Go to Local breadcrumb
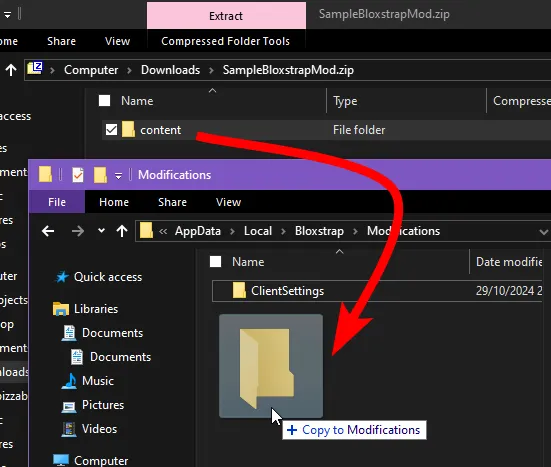This screenshot has height=467, width=551. (258, 231)
